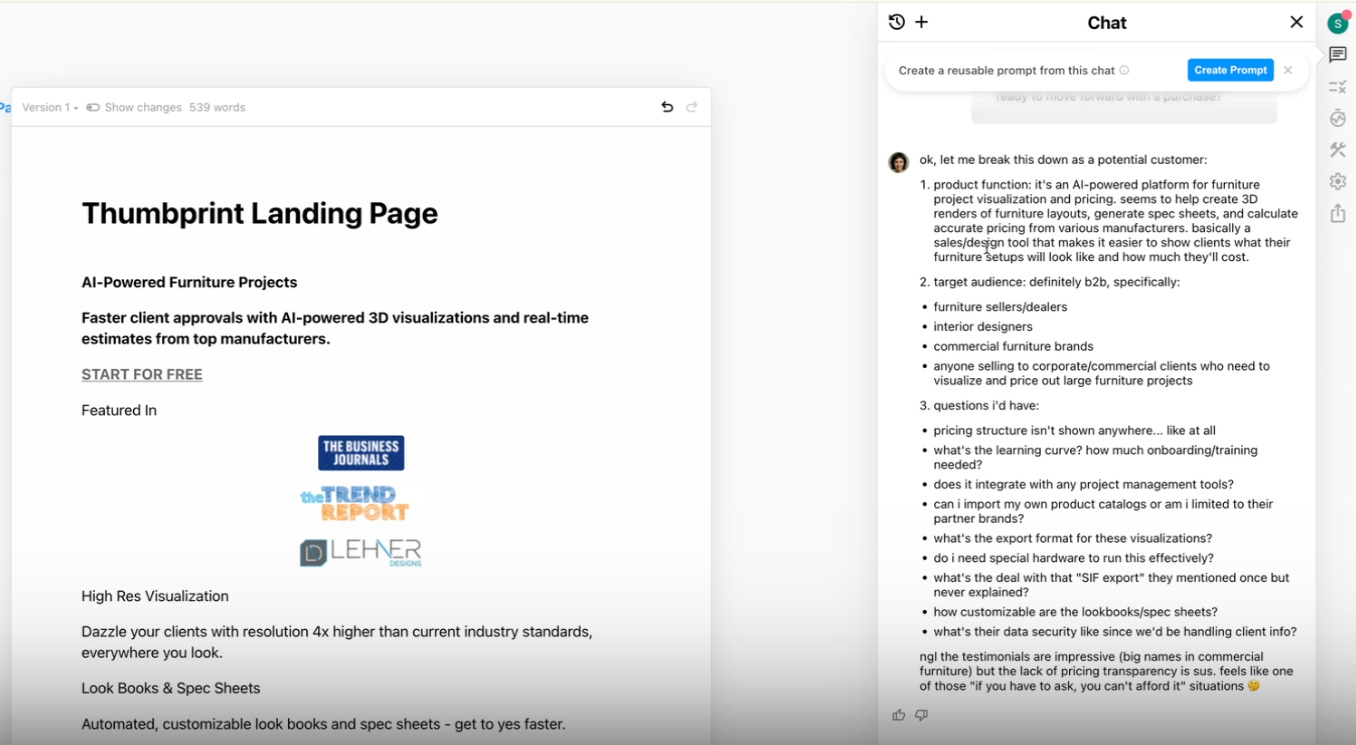Thumbs up the chat response
Image resolution: width=1356 pixels, height=745 pixels.
(898, 715)
